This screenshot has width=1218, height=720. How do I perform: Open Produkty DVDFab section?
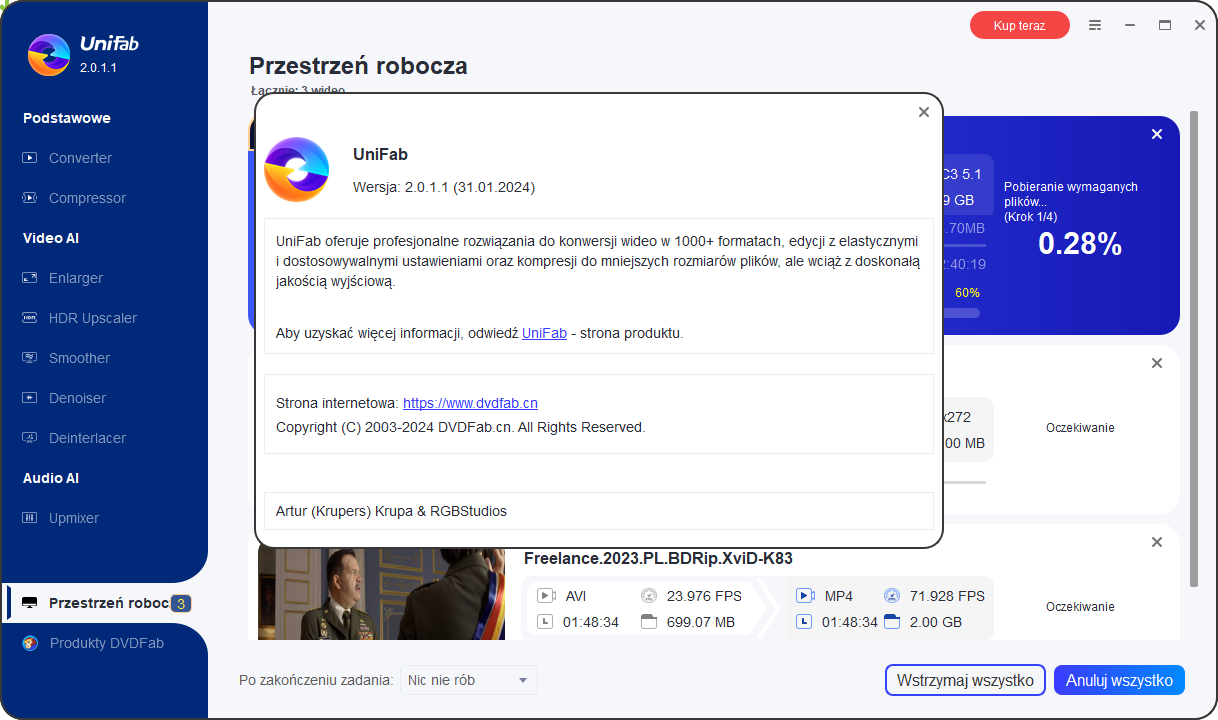106,643
